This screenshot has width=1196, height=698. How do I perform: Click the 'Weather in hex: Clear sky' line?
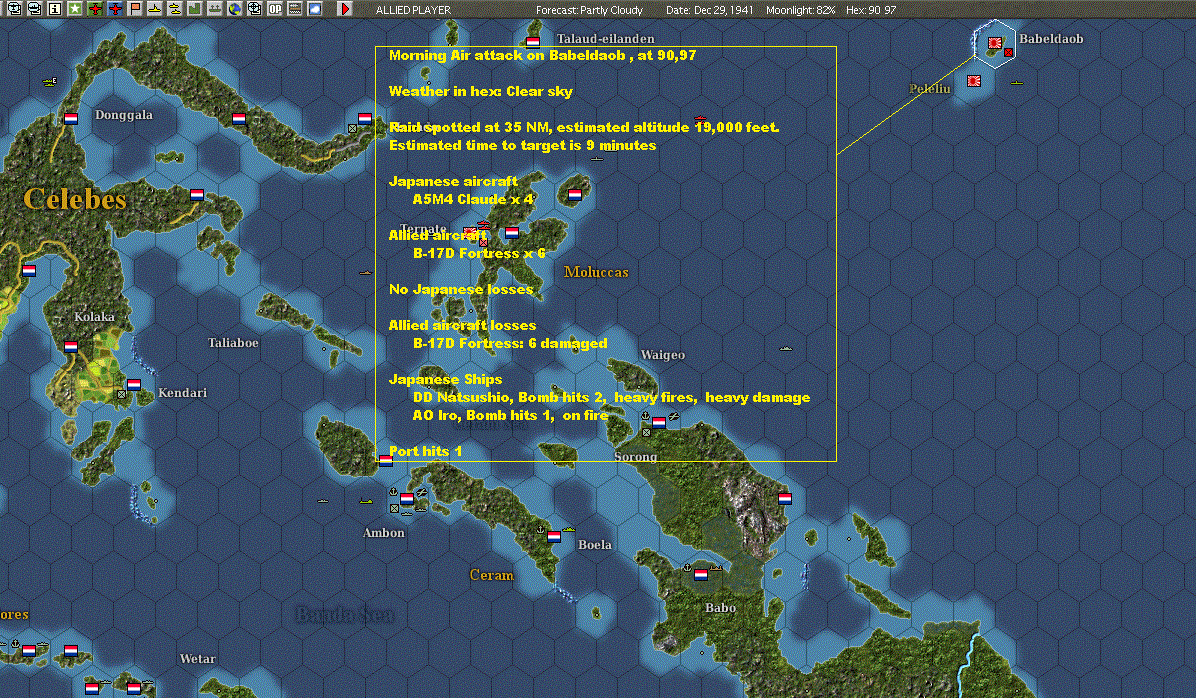tap(481, 91)
